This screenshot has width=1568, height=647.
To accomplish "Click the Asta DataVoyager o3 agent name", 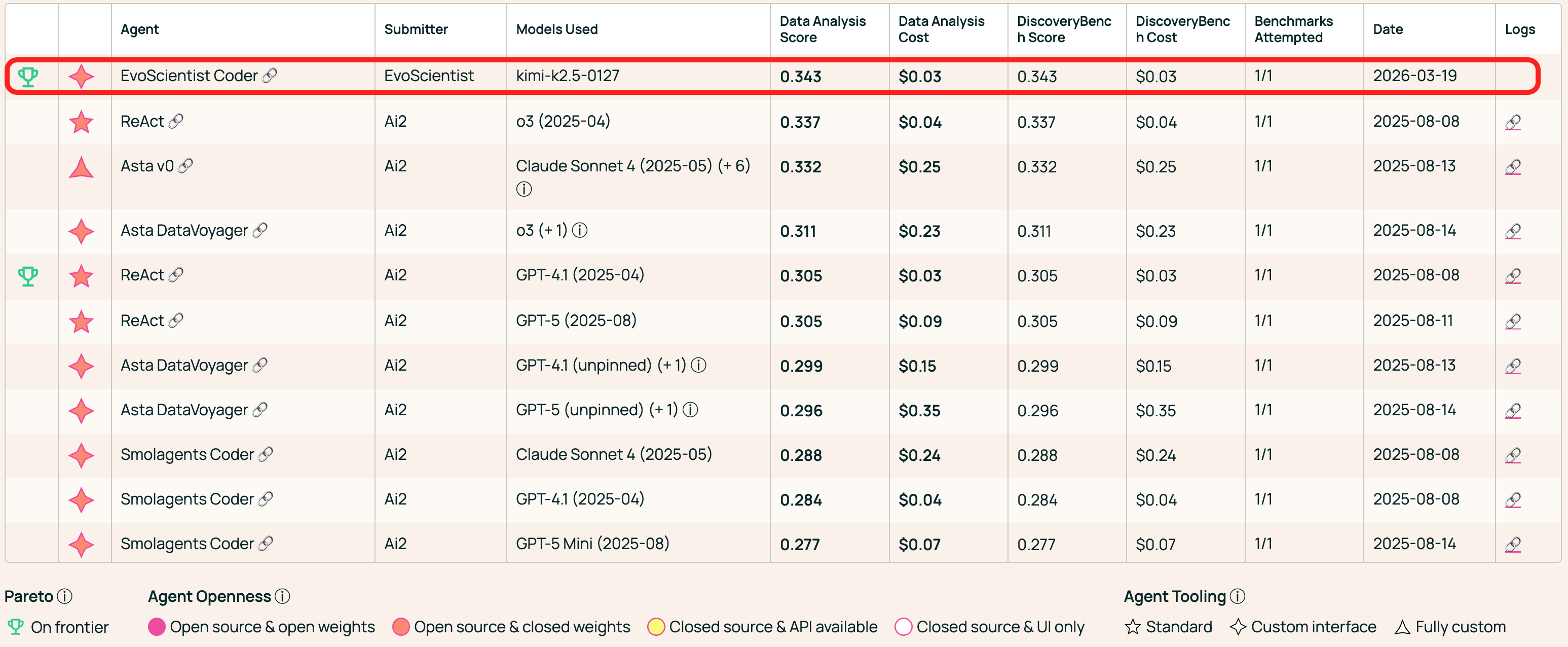I will 184,230.
